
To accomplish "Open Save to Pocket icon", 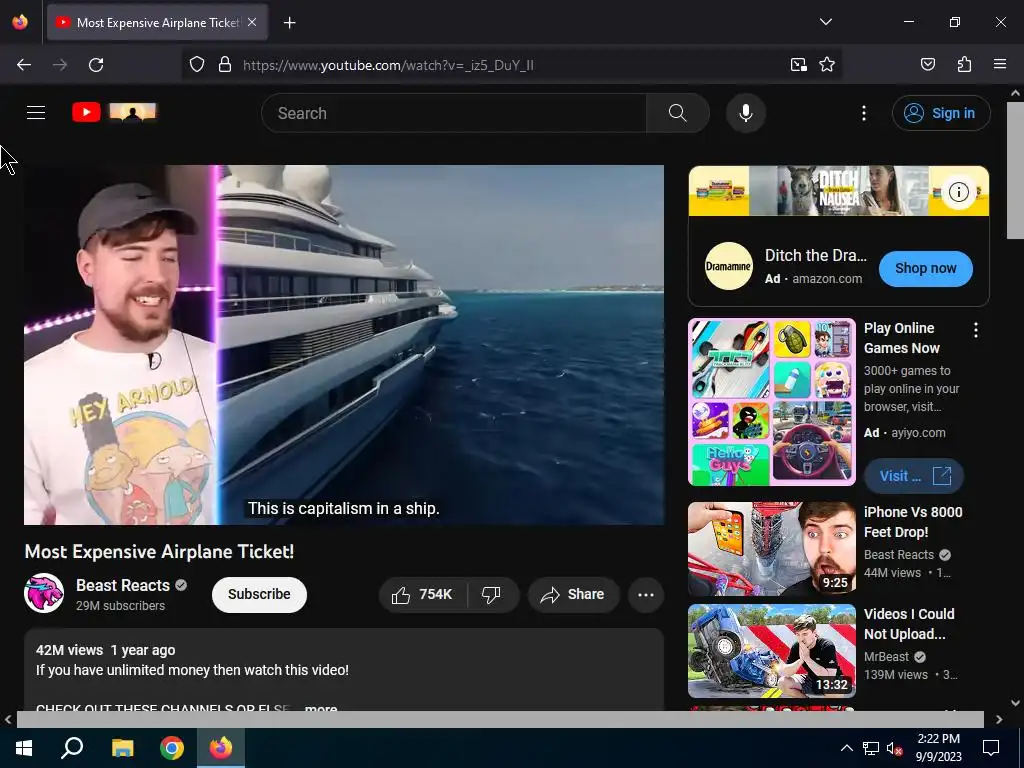I will [927, 65].
